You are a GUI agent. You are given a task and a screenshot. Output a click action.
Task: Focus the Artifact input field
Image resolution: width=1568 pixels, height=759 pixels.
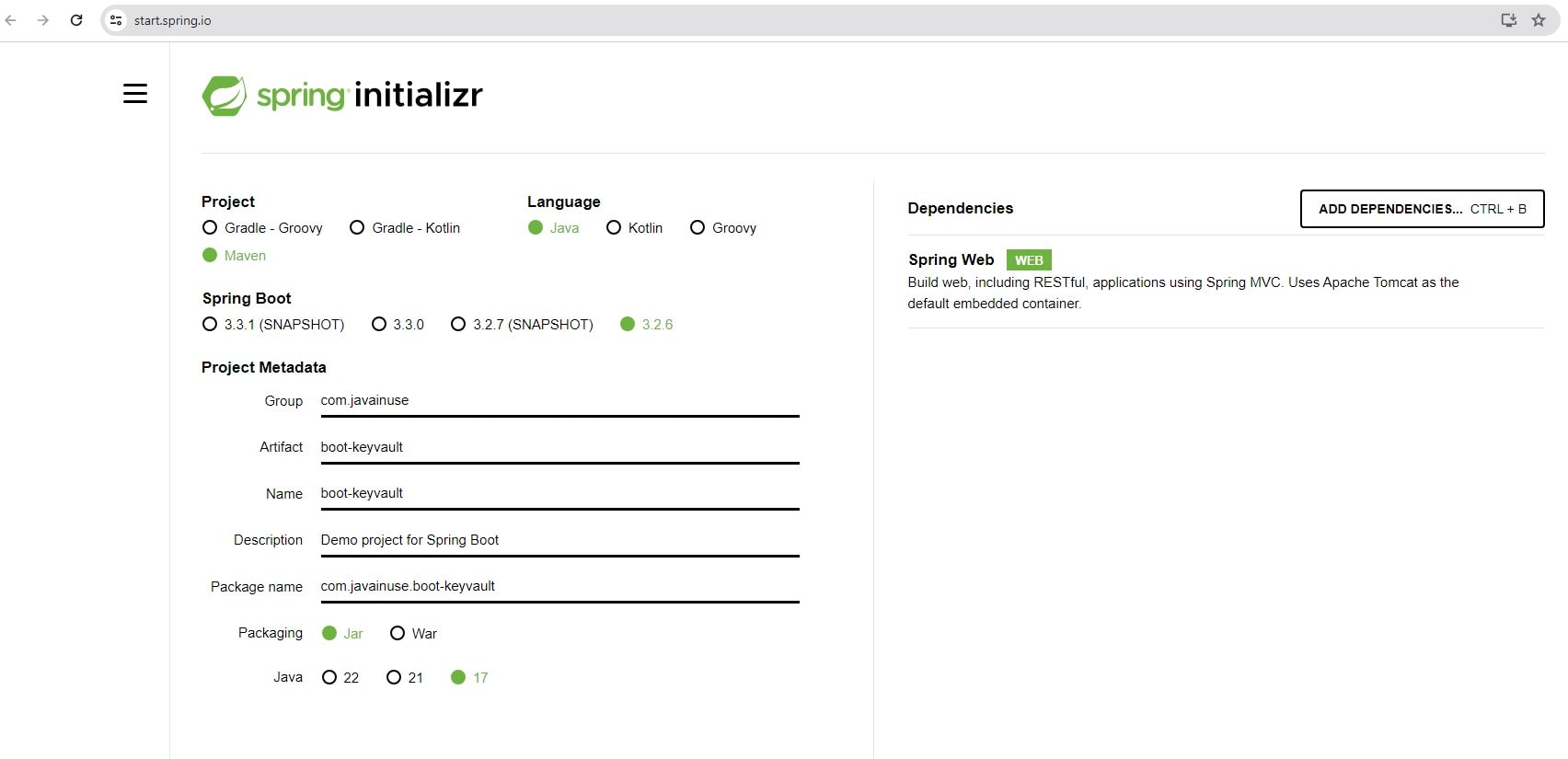(x=559, y=447)
